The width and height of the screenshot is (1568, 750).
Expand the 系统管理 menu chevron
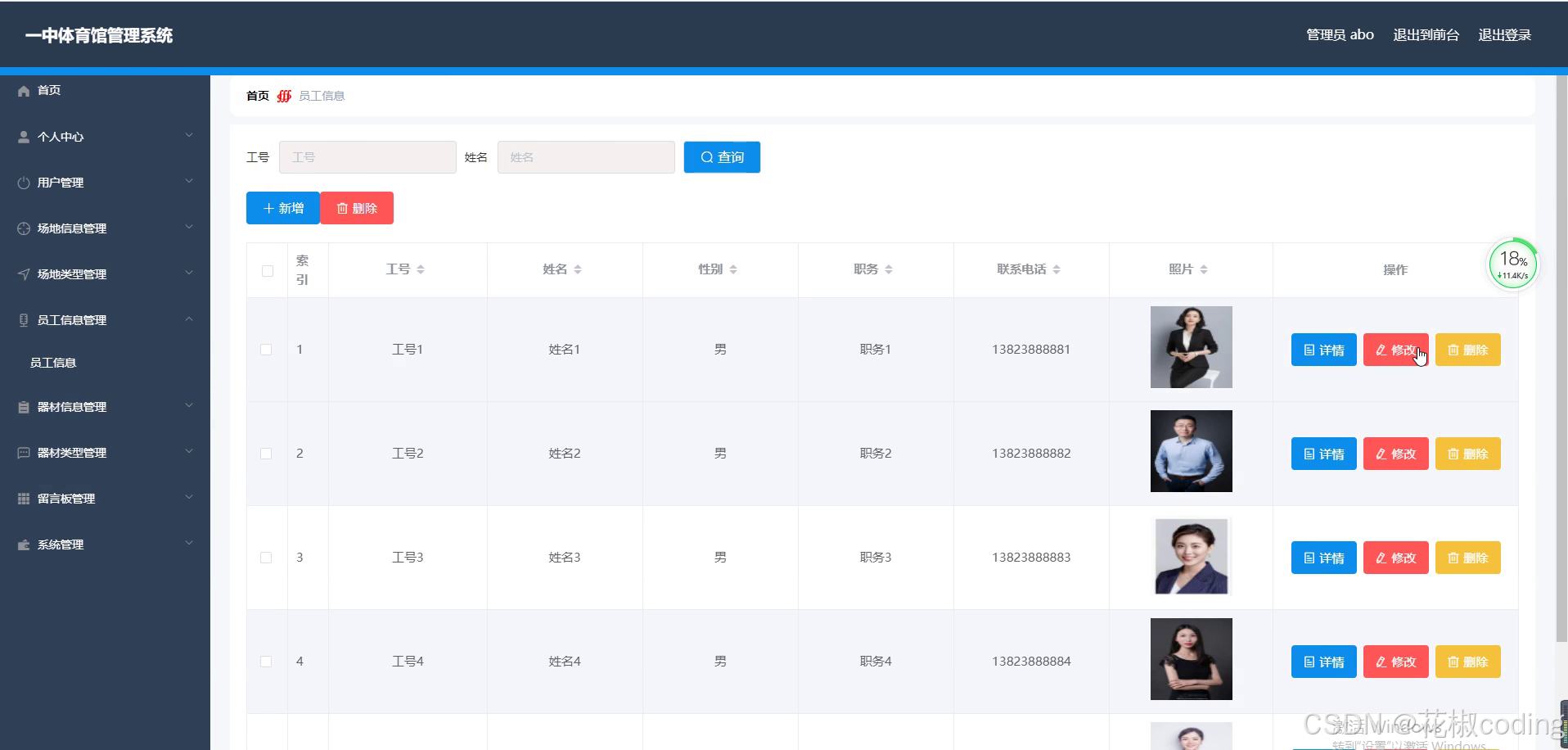189,543
